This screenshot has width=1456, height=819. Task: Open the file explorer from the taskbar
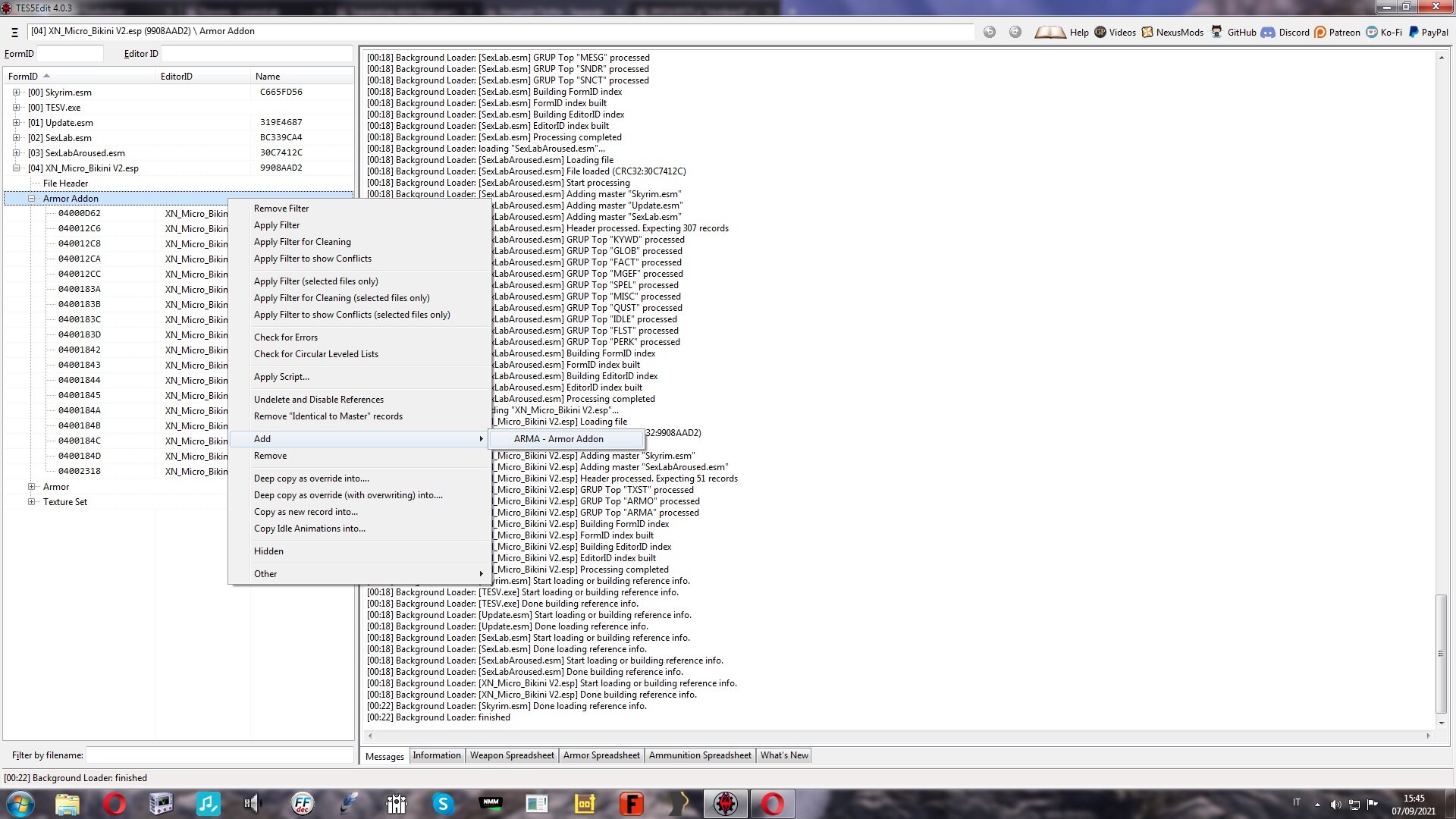67,804
